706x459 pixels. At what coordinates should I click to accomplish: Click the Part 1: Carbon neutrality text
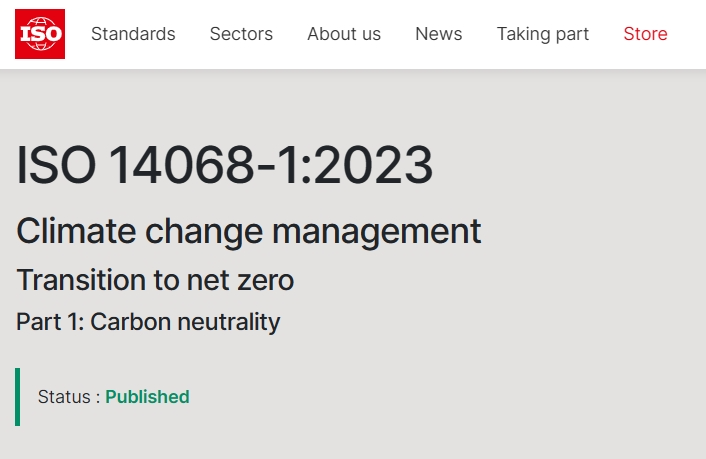point(148,322)
